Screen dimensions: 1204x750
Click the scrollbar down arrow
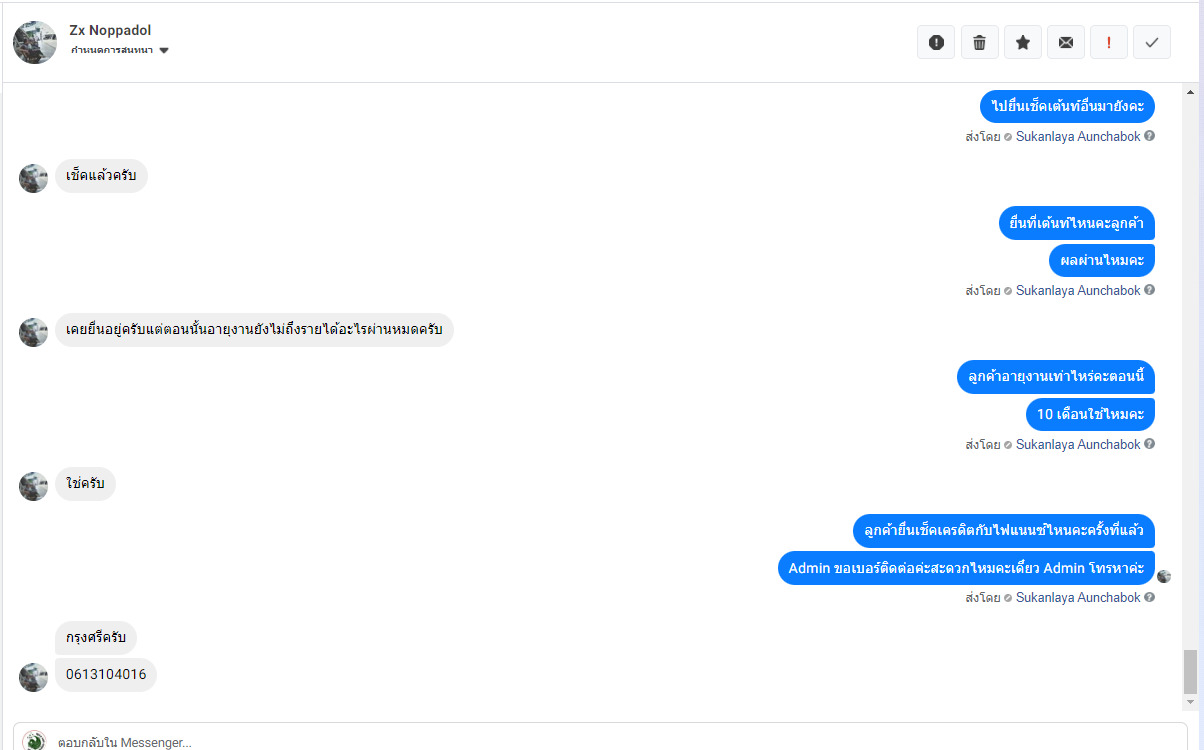coord(1190,702)
